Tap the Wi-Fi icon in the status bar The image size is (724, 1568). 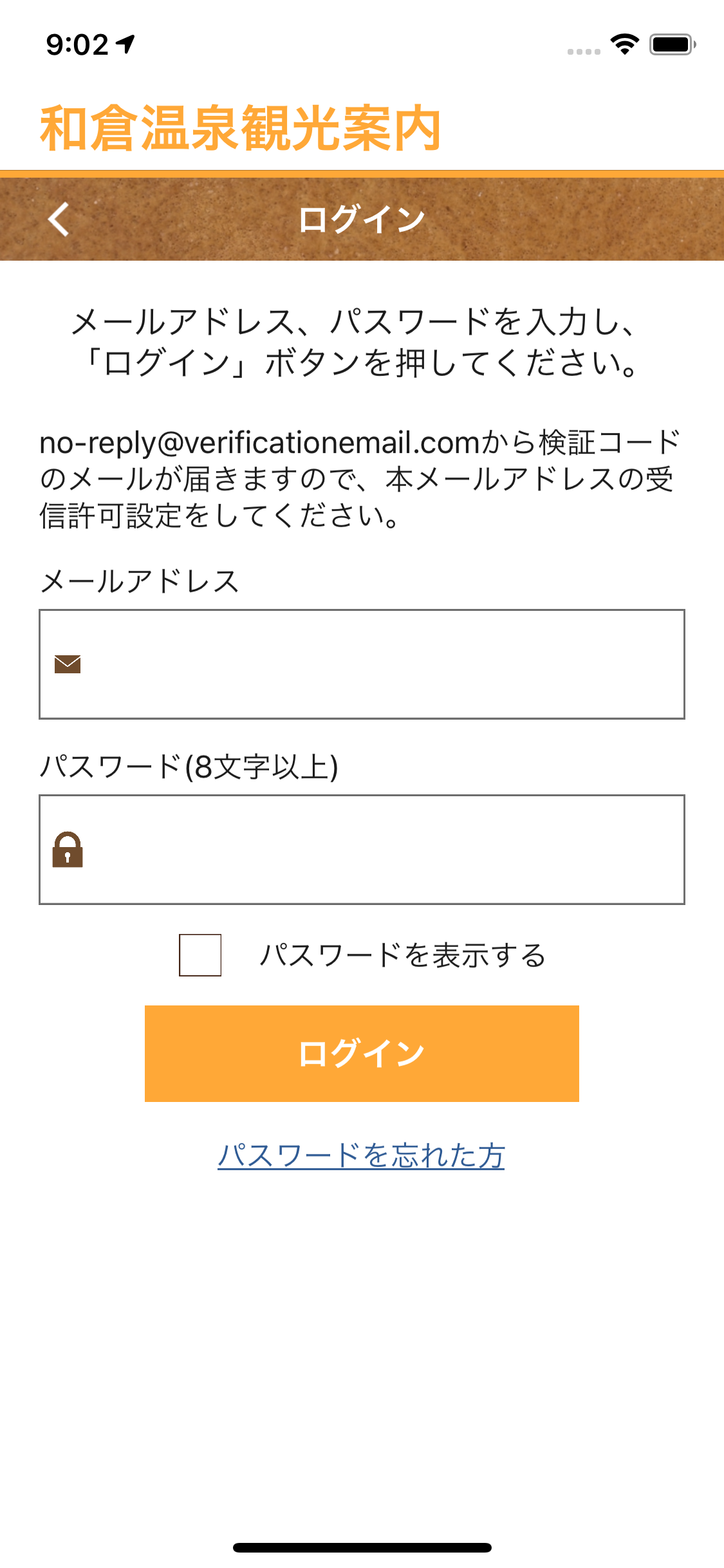point(624,44)
